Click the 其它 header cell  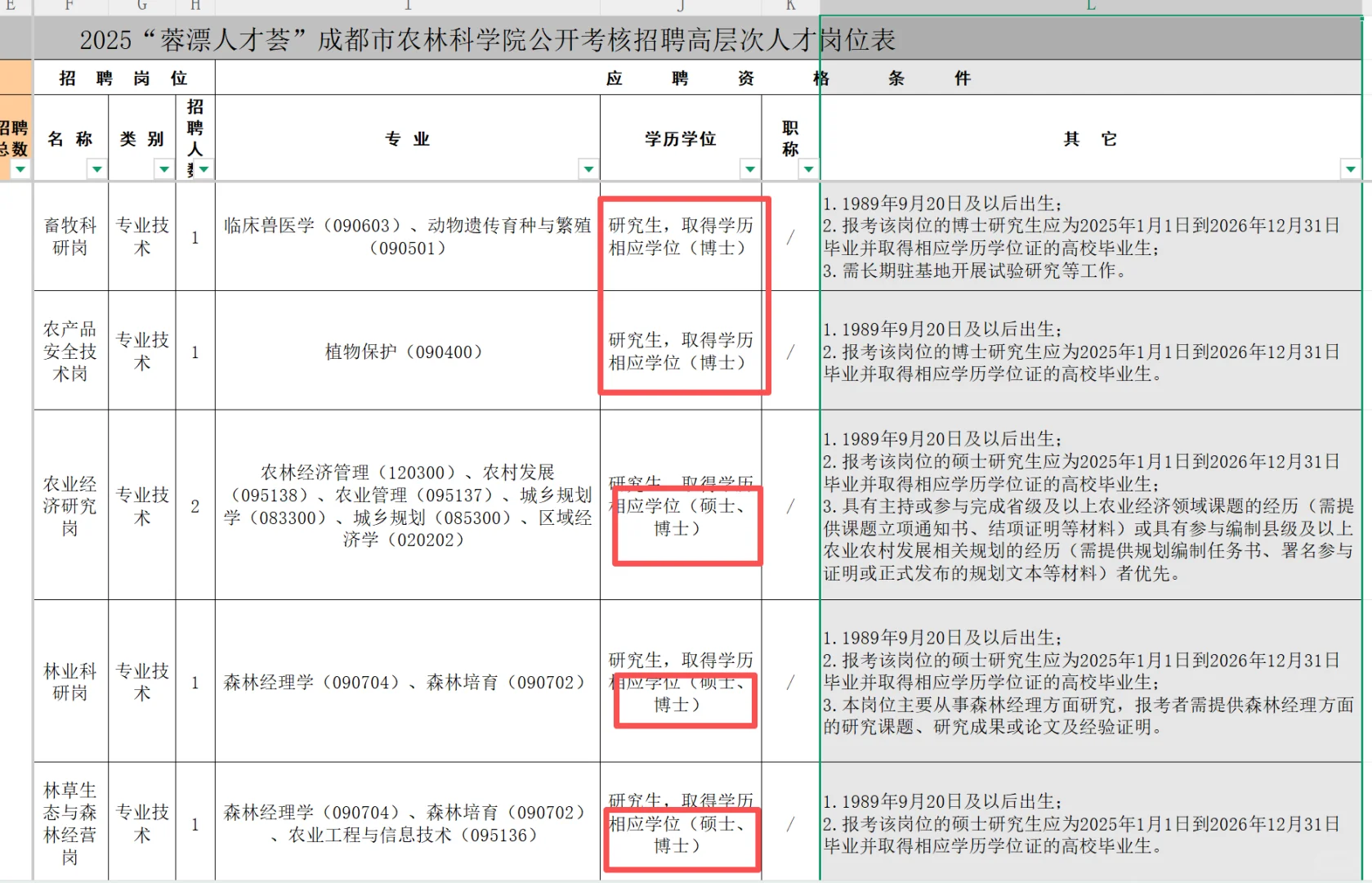pos(1091,137)
